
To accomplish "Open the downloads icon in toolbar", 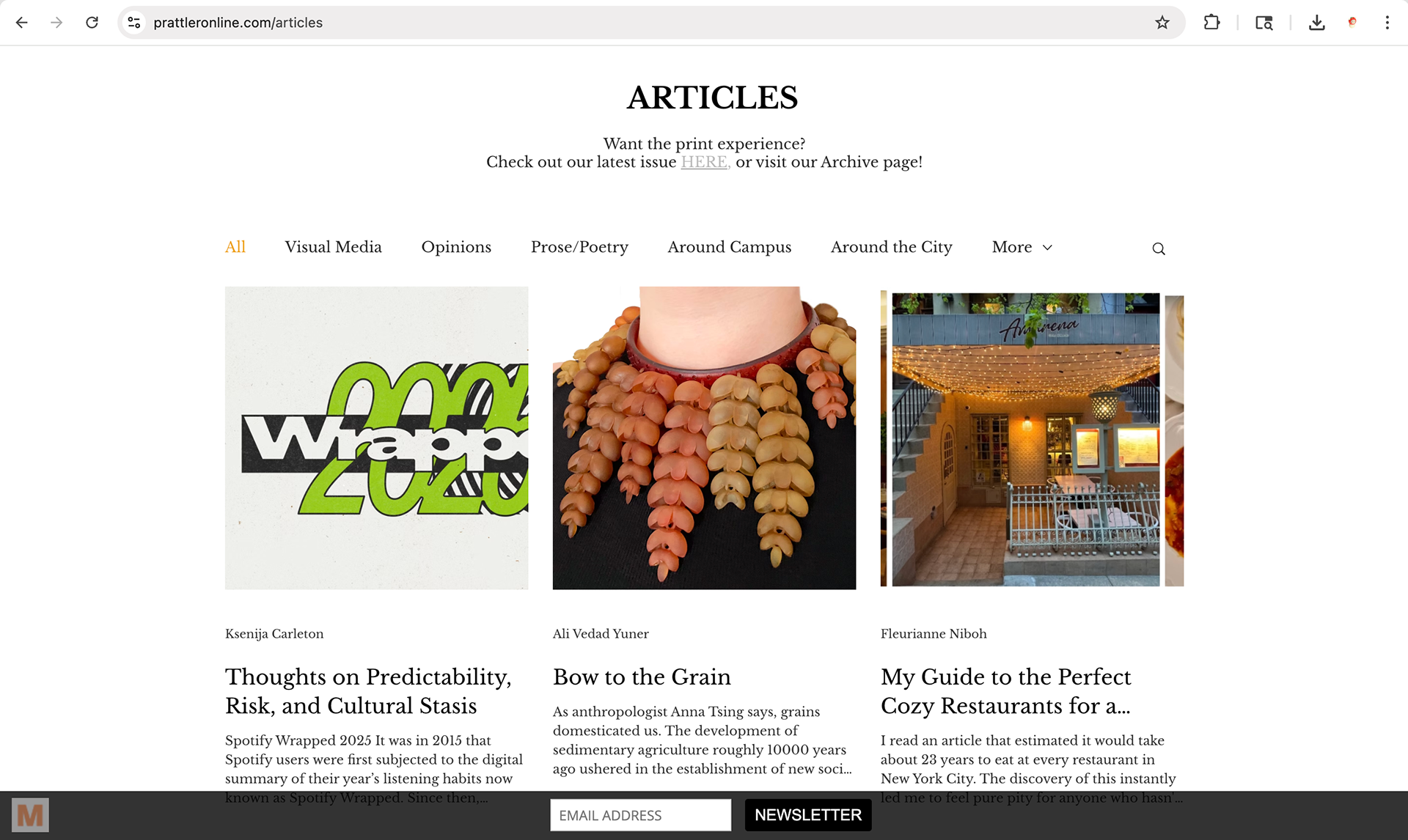I will [1317, 23].
